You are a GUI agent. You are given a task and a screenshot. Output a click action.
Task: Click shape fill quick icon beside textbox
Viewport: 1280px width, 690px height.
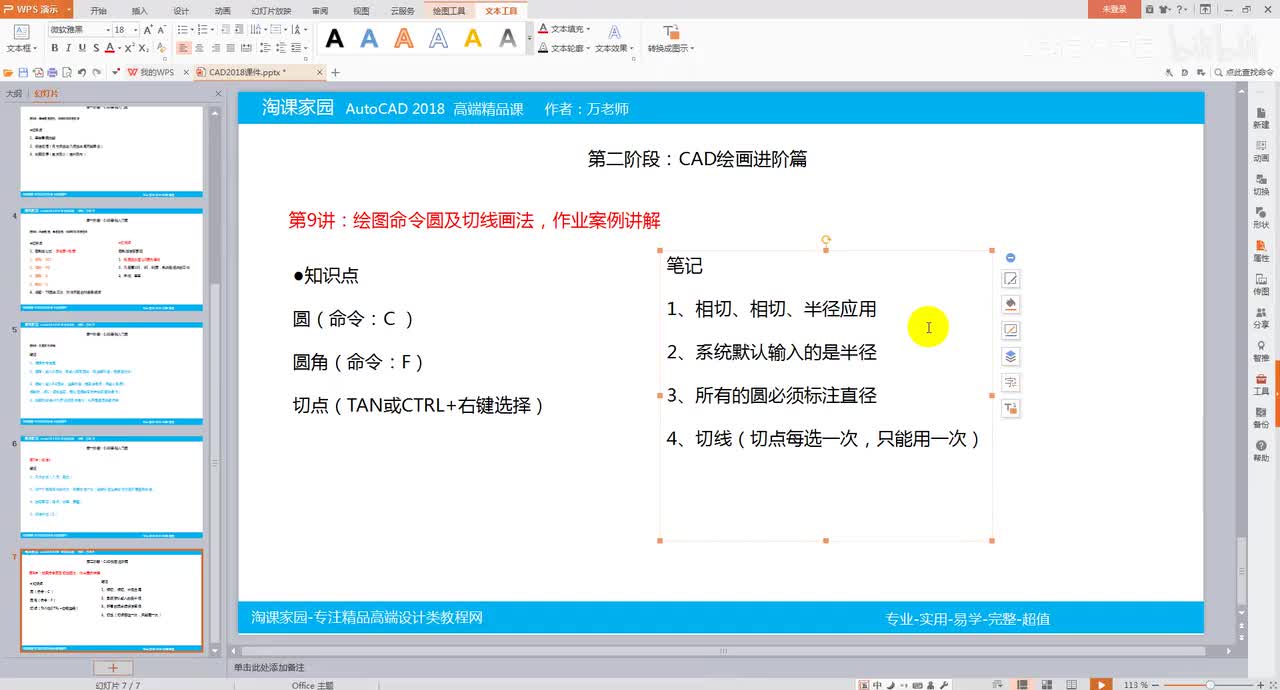1011,304
